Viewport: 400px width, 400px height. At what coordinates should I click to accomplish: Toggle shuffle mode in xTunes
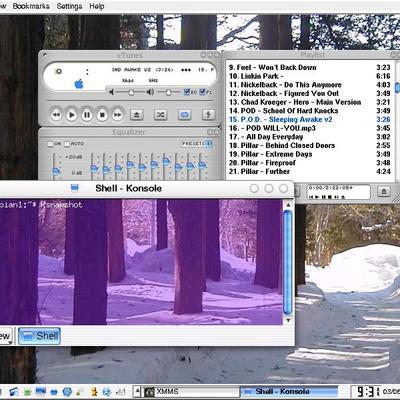[160, 115]
